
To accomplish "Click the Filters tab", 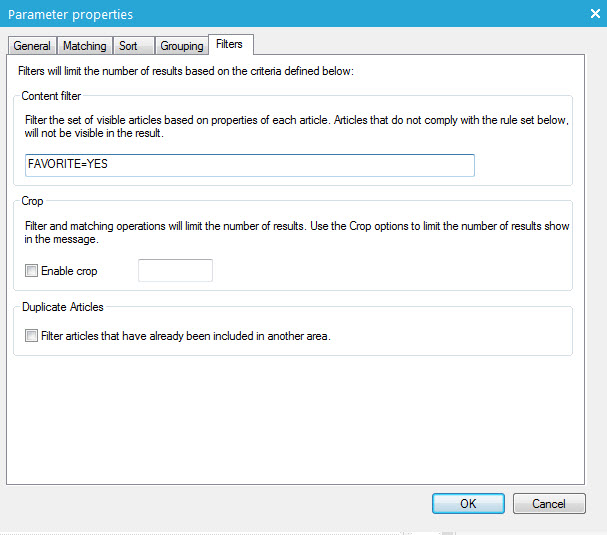I will (x=231, y=45).
